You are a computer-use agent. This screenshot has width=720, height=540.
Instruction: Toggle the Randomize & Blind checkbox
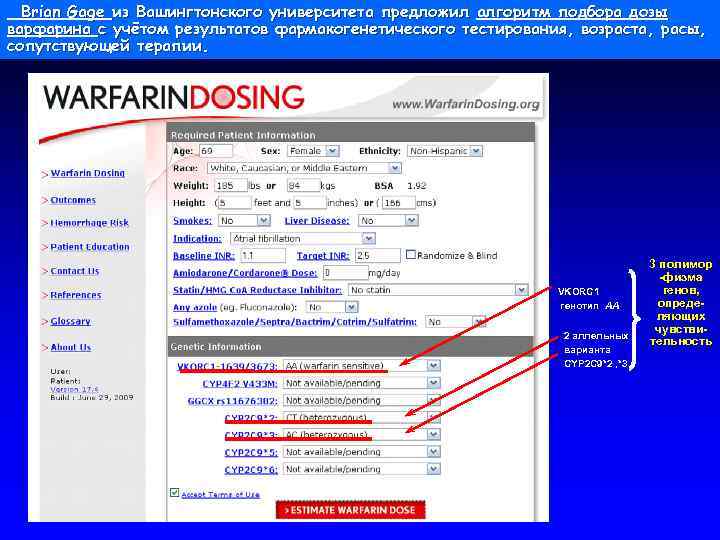coord(411,254)
